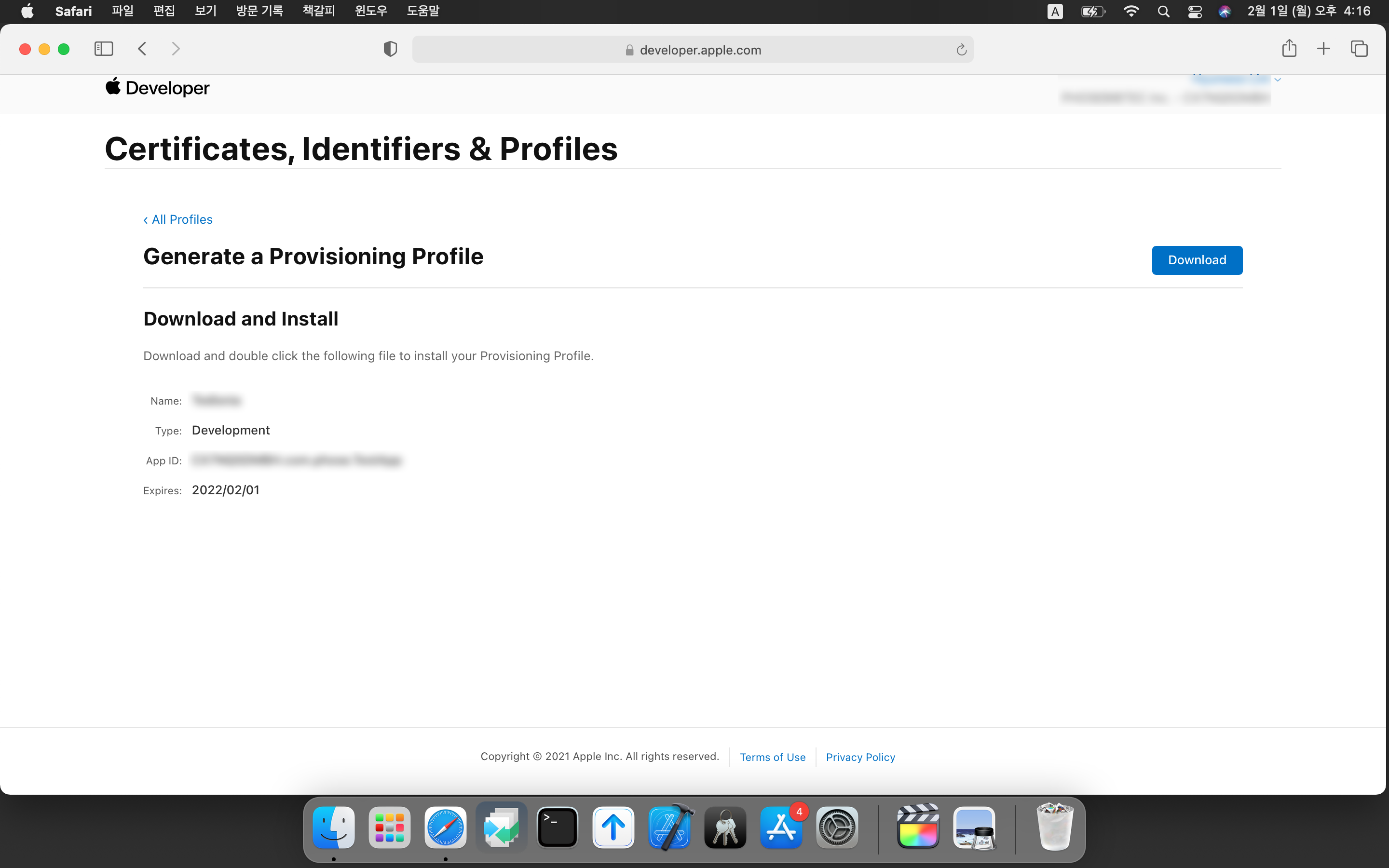The height and width of the screenshot is (868, 1389).
Task: Expand the account dropdown chevron
Action: click(x=1278, y=80)
